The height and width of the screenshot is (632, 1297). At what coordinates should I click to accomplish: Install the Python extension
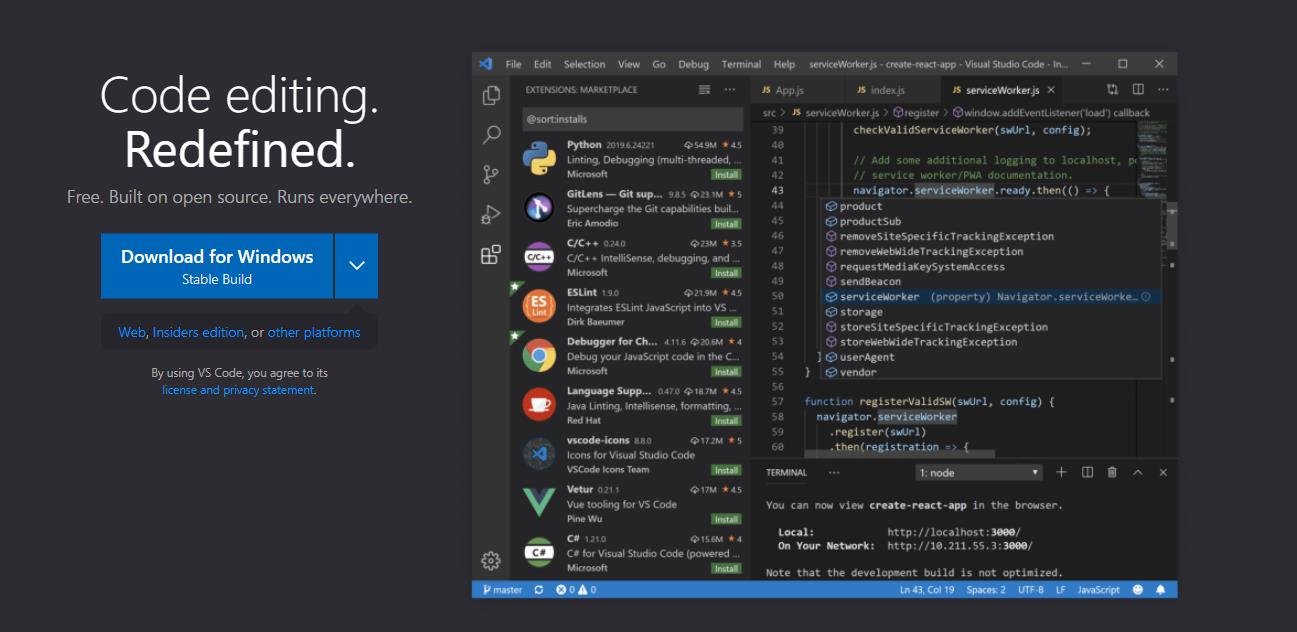[726, 174]
